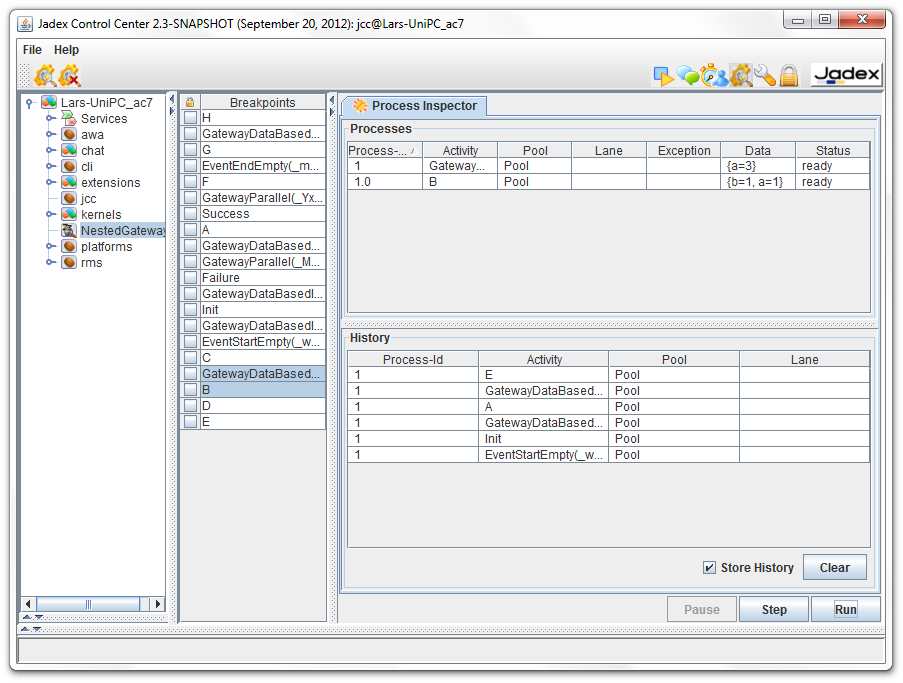The width and height of the screenshot is (903, 683).
Task: Open the chat tool via speech bubbles icon
Action: (686, 75)
